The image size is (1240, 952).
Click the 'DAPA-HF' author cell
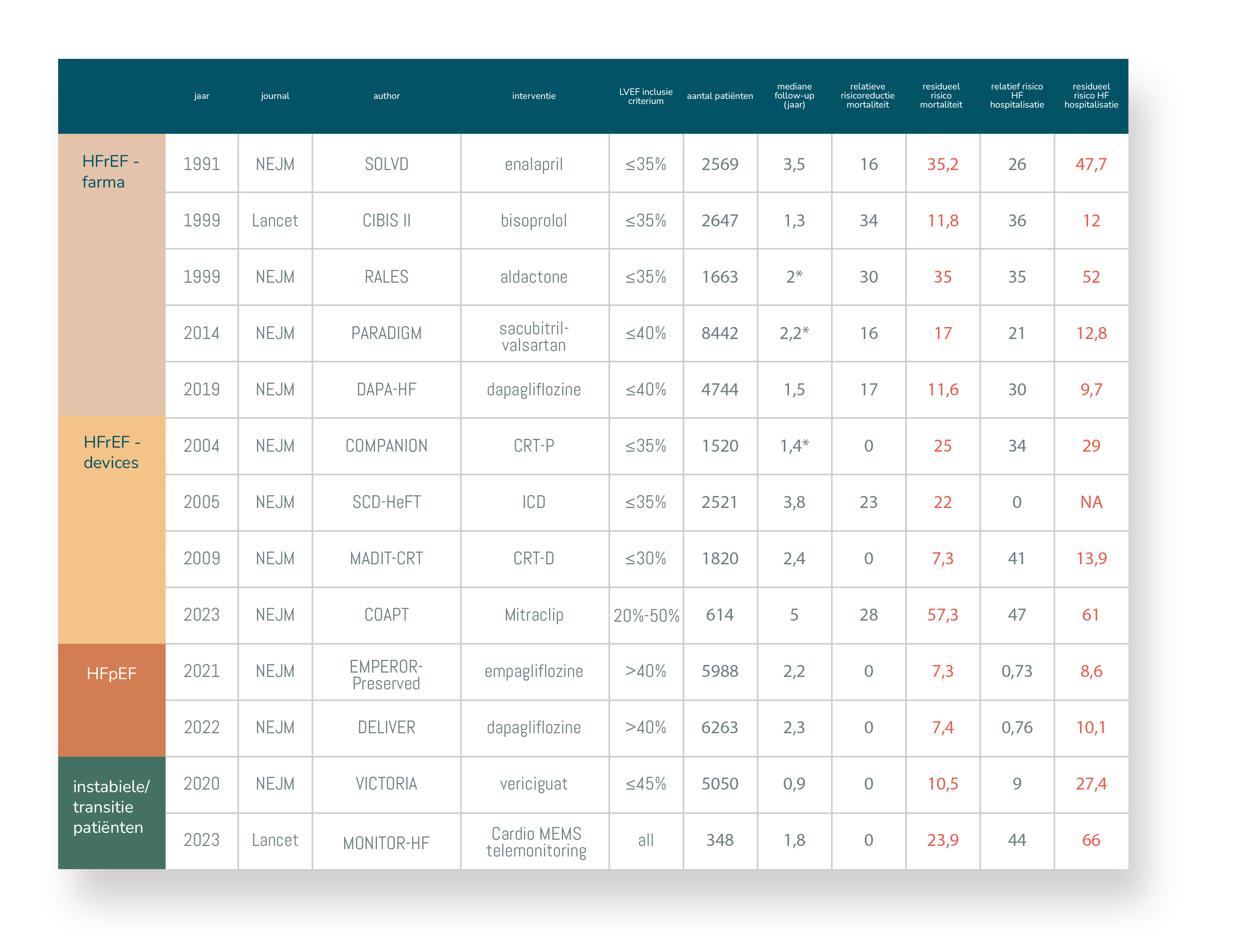click(387, 389)
